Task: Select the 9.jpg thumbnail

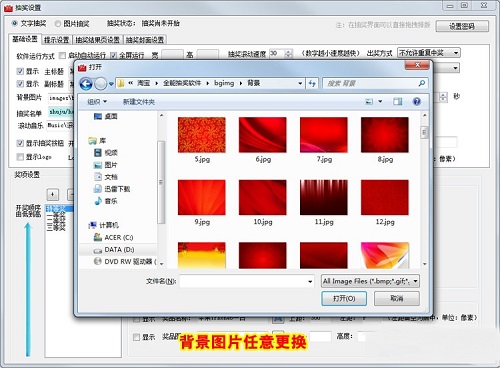Action: click(202, 197)
